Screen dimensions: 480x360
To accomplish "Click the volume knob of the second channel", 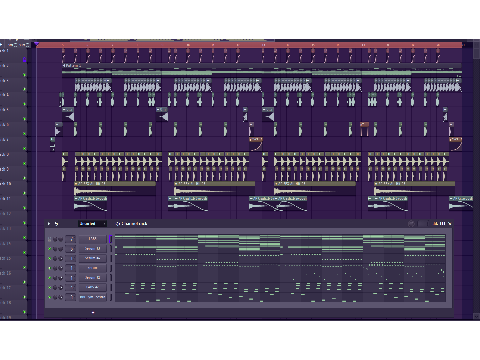I will click(61, 249).
